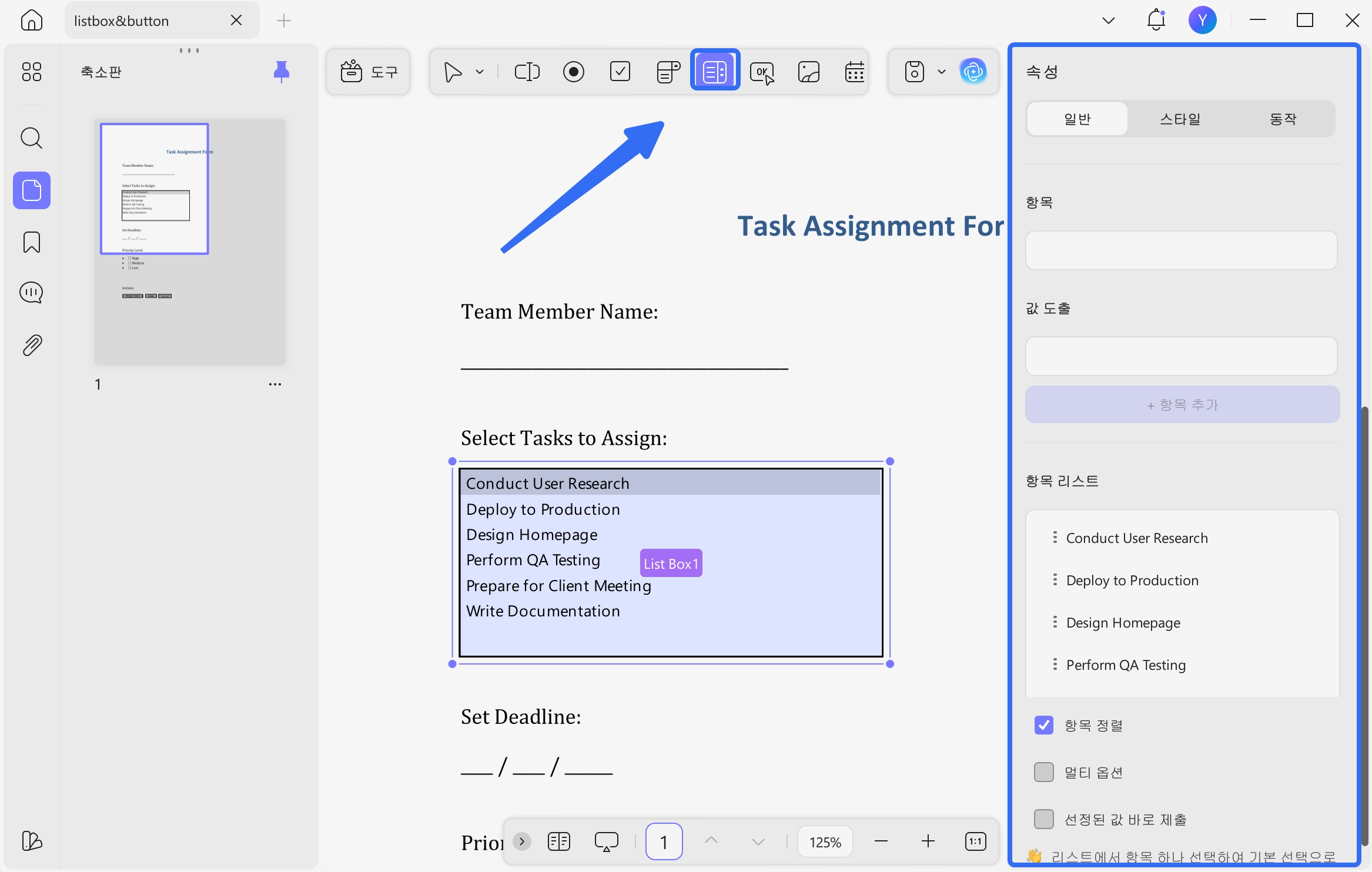Image resolution: width=1372 pixels, height=872 pixels.
Task: Click the AI assistant icon in toolbar
Action: coord(973,72)
